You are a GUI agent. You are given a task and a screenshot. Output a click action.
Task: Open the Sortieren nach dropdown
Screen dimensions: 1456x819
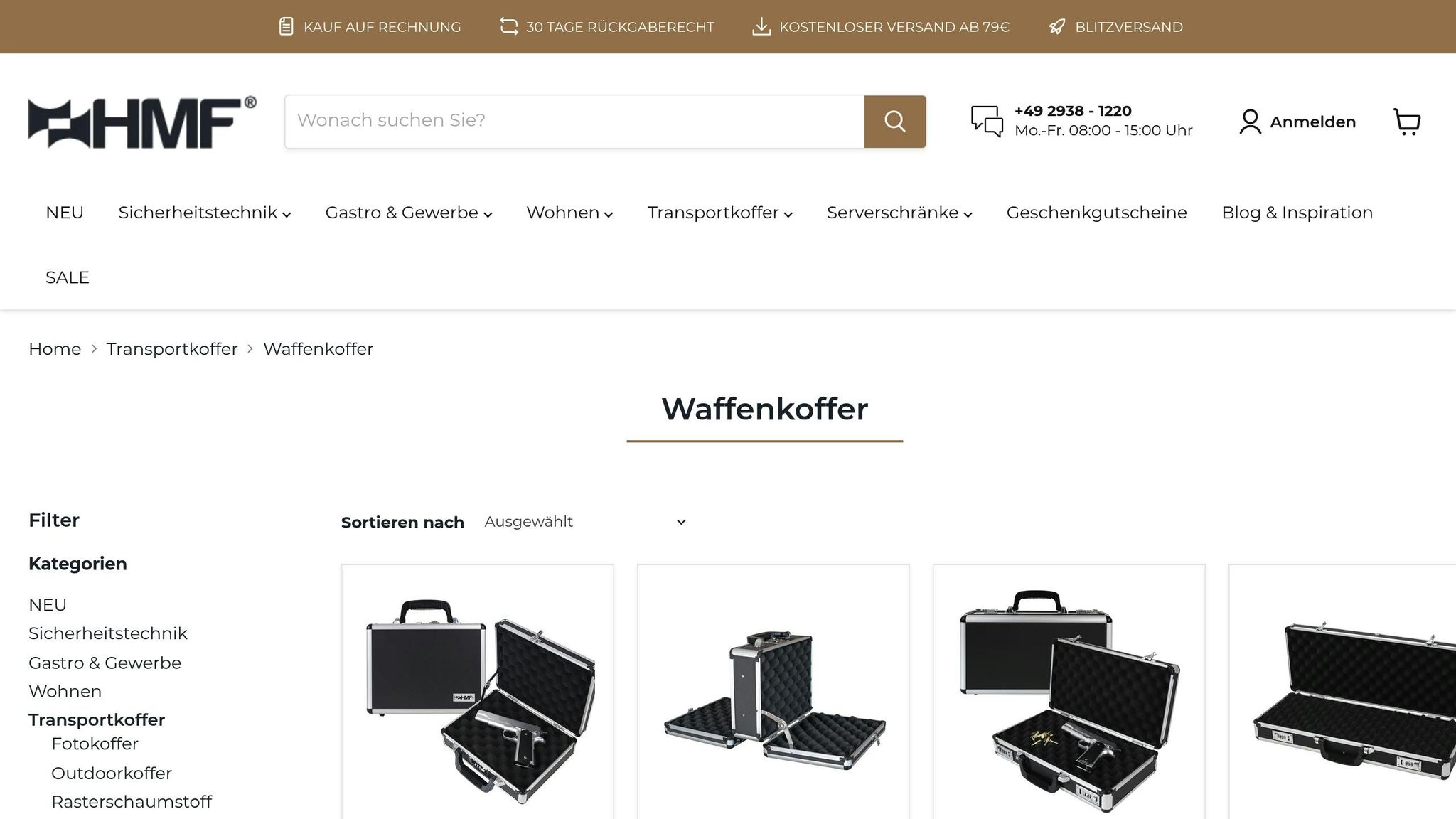[x=585, y=522]
